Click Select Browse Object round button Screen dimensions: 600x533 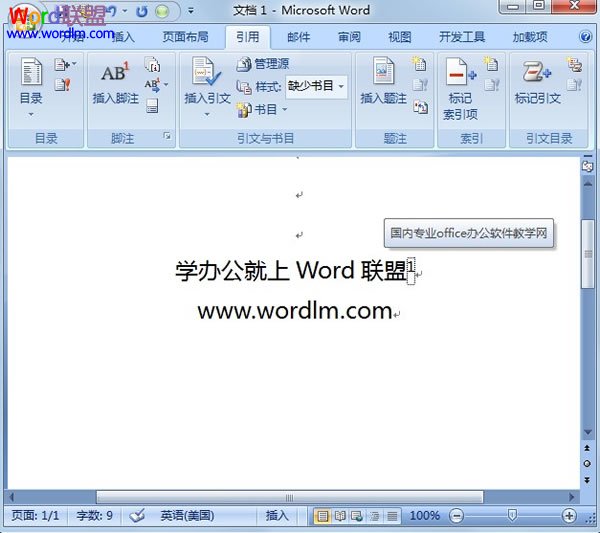click(587, 464)
